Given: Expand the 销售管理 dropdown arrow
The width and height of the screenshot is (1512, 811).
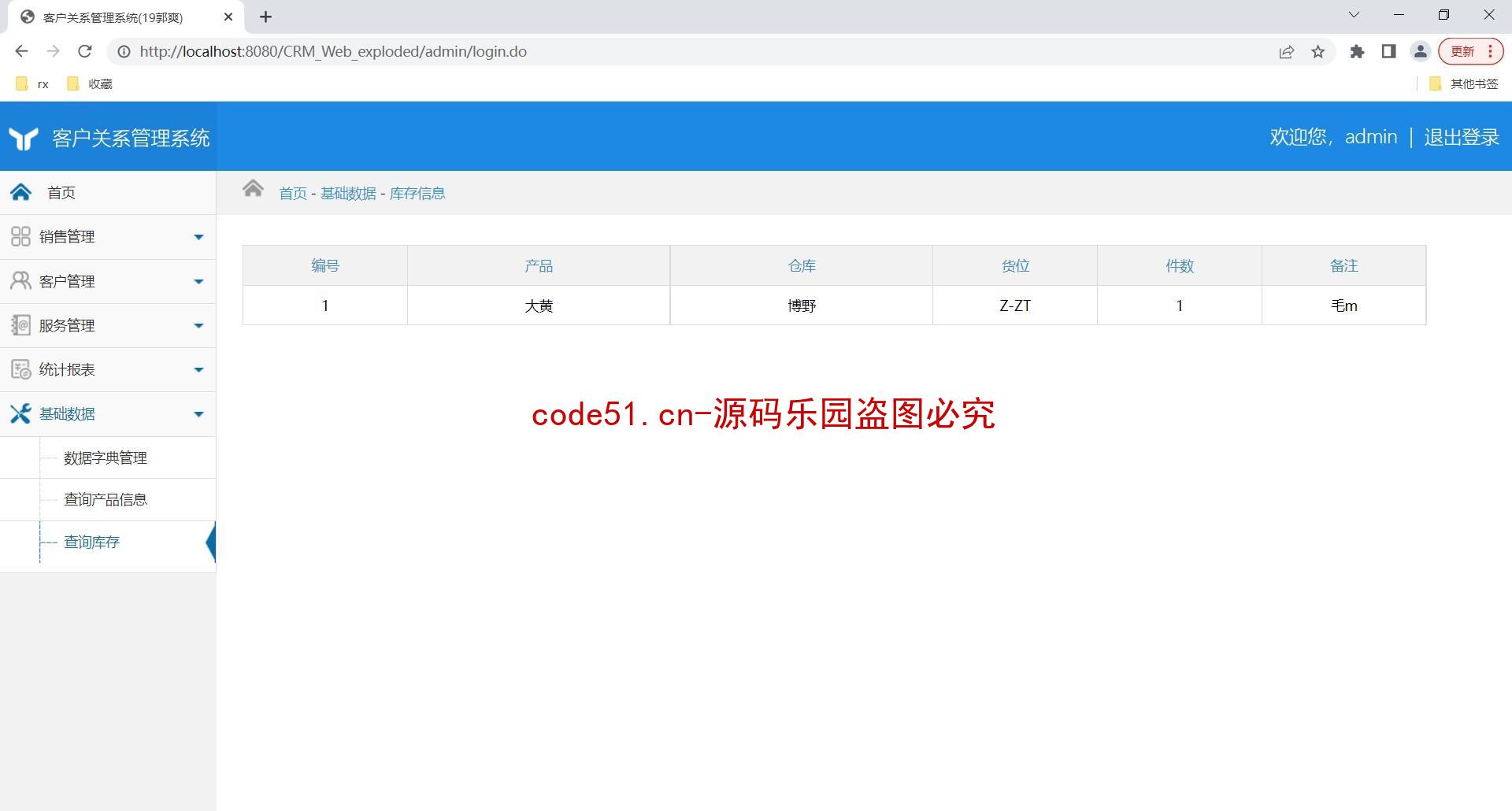Looking at the screenshot, I should [x=198, y=237].
